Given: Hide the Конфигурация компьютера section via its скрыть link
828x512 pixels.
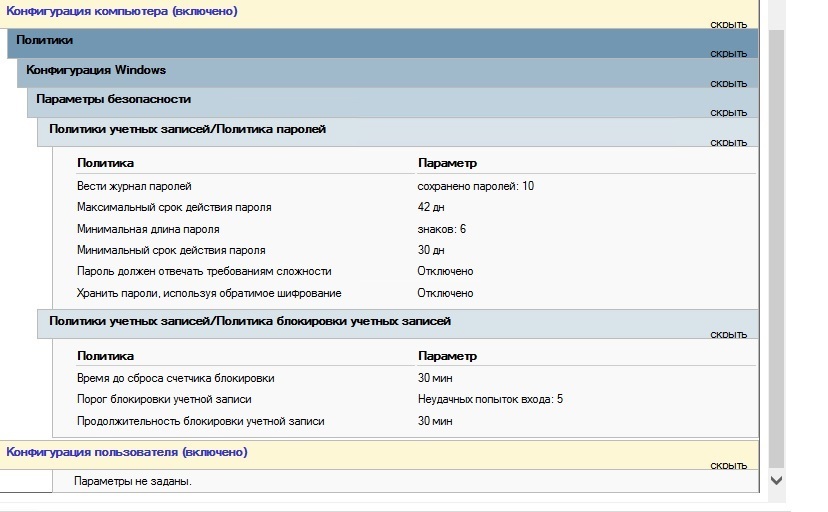Looking at the screenshot, I should point(728,23).
